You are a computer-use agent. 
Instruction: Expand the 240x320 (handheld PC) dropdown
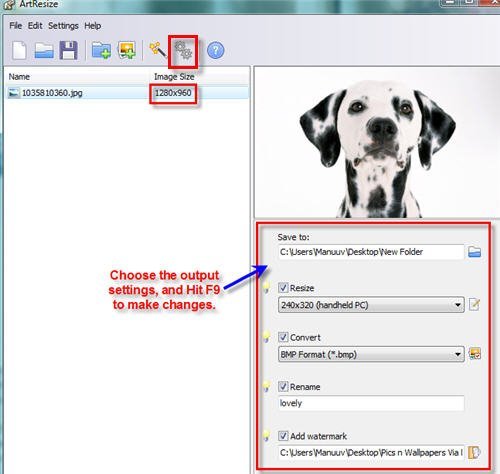coord(371,305)
